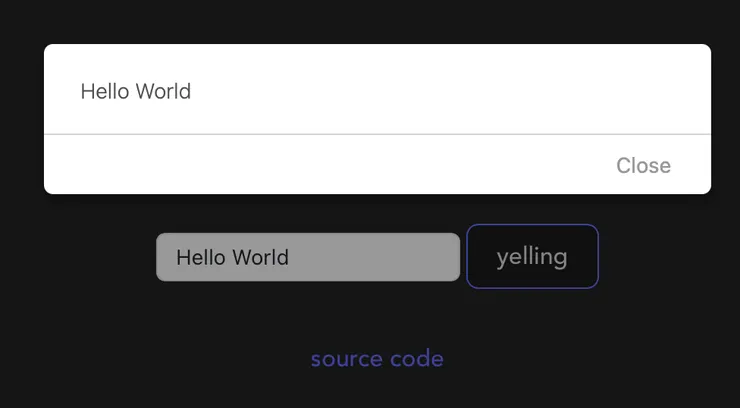
Task: Click empty right end of the input
Action: click(420, 257)
